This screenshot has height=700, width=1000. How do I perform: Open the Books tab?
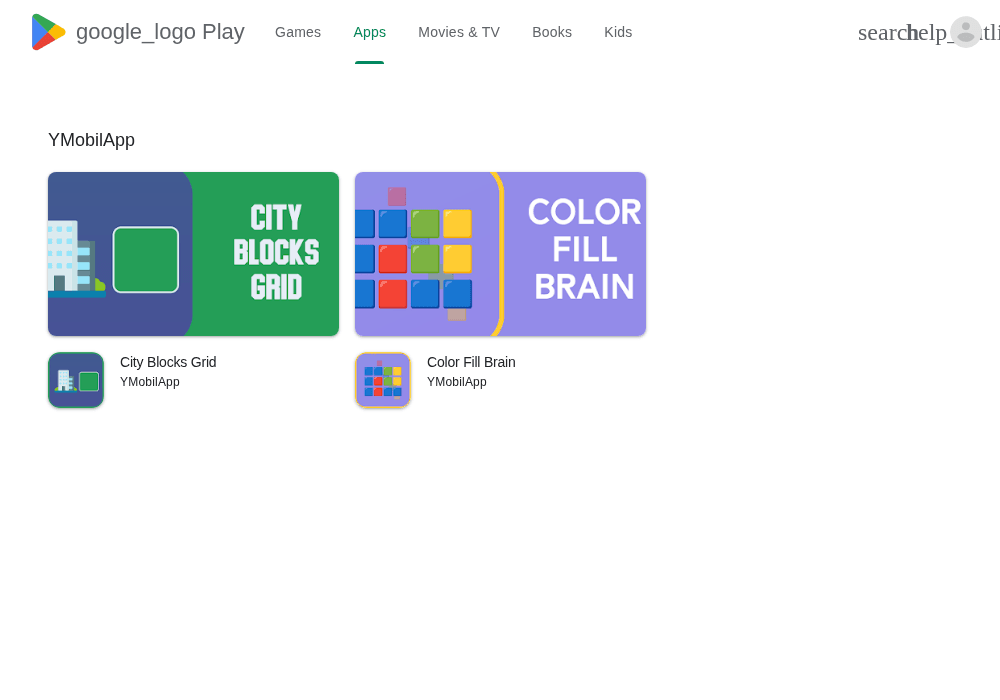coord(552,32)
